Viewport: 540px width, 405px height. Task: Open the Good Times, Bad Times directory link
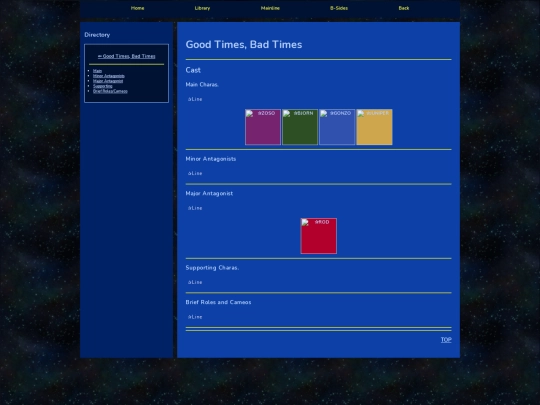[x=126, y=56]
